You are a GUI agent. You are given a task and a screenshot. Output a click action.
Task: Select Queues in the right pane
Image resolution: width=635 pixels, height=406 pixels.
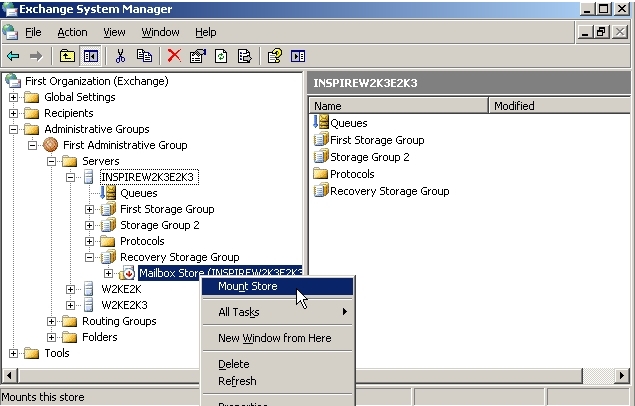tap(349, 123)
